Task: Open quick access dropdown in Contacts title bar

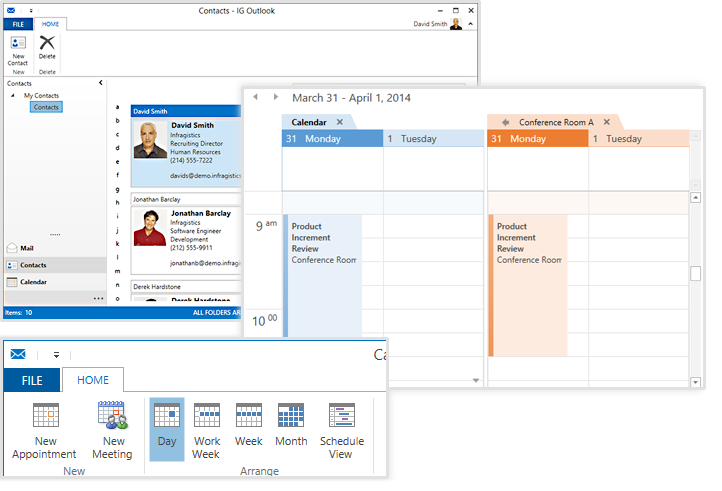Action: pos(31,11)
